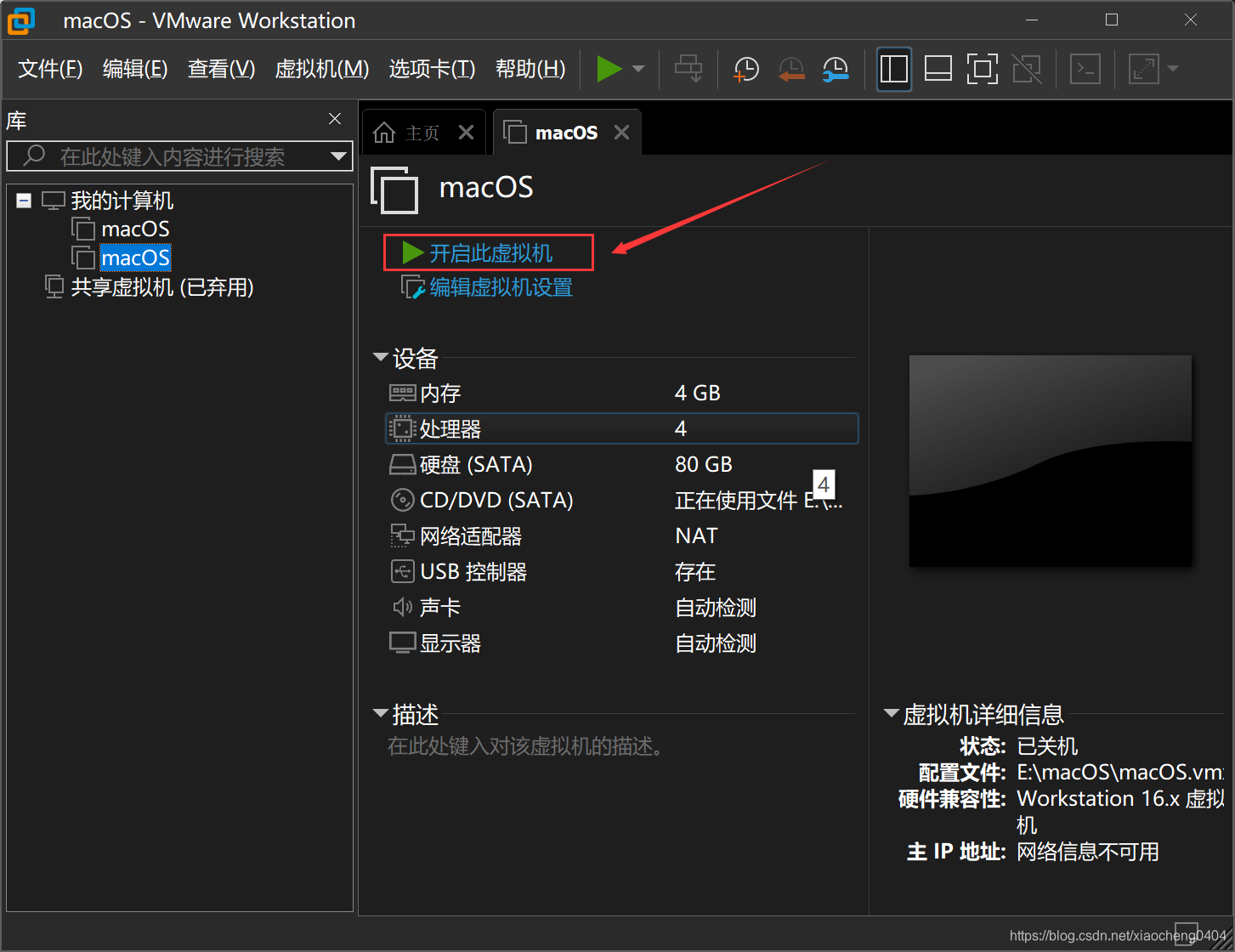Click the send Ctrl+Alt+Del toolbar icon
The height and width of the screenshot is (952, 1235).
click(688, 69)
